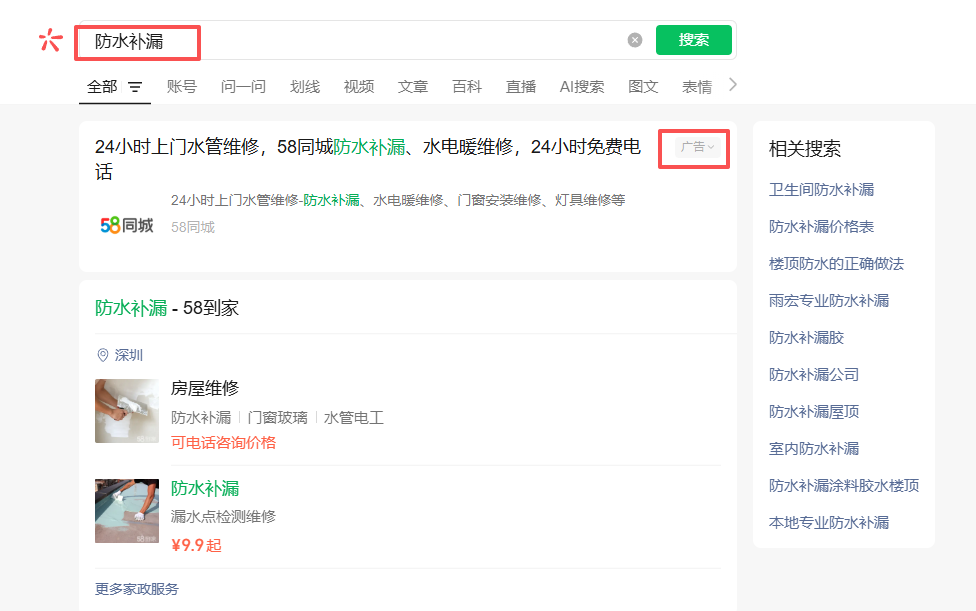
Task: Clear the search box with X icon
Action: point(635,40)
